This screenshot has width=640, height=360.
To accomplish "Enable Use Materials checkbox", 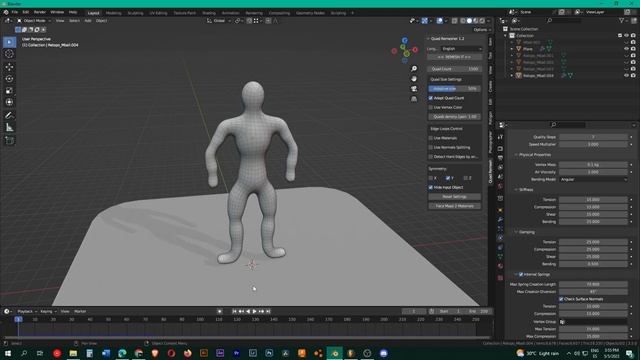I will 431,138.
